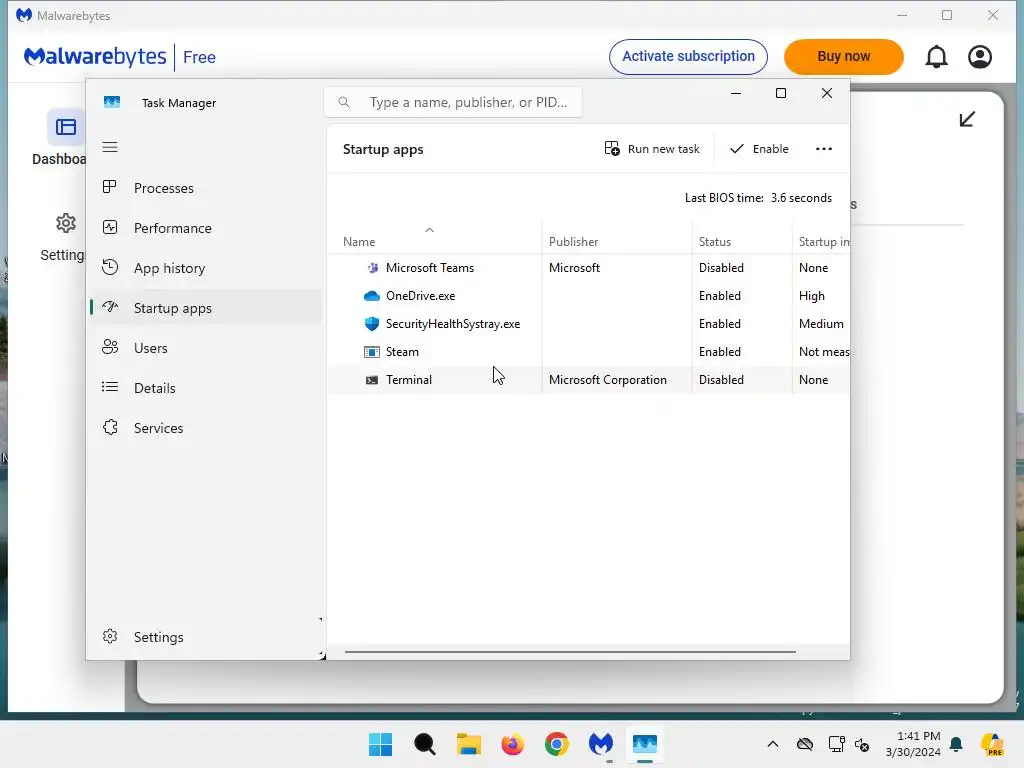The height and width of the screenshot is (768, 1024).
Task: Click the muted volume tray icon
Action: click(862, 744)
